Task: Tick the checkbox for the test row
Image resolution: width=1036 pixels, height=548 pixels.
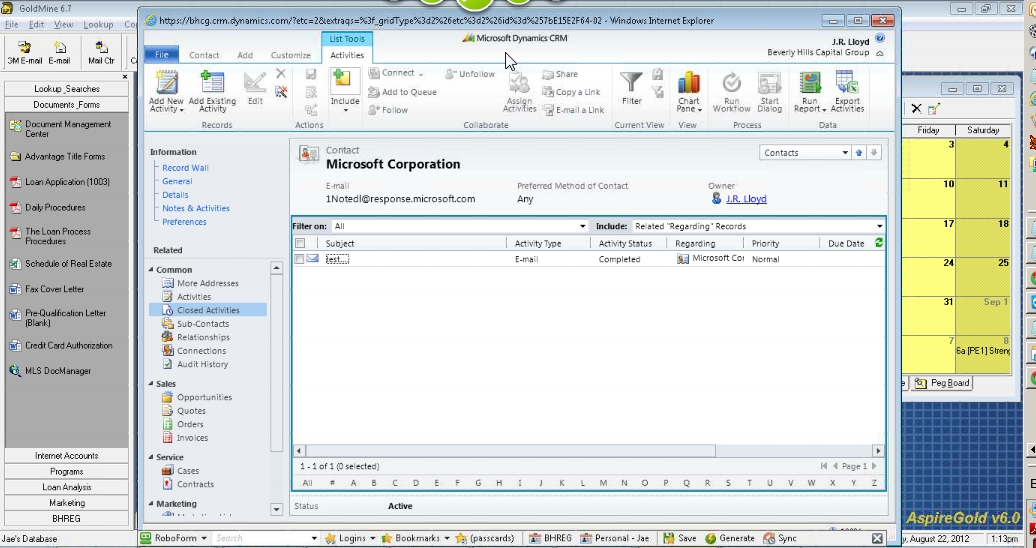Action: click(300, 259)
